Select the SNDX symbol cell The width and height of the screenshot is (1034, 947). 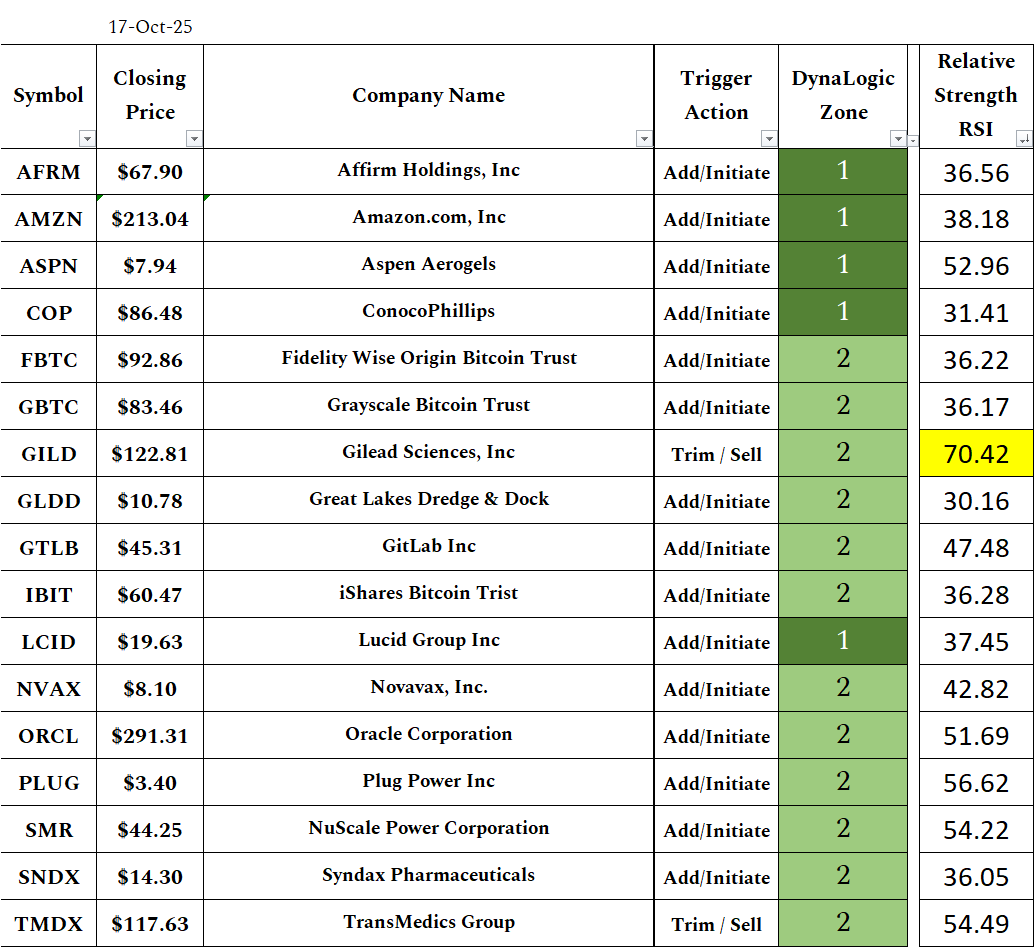[49, 876]
